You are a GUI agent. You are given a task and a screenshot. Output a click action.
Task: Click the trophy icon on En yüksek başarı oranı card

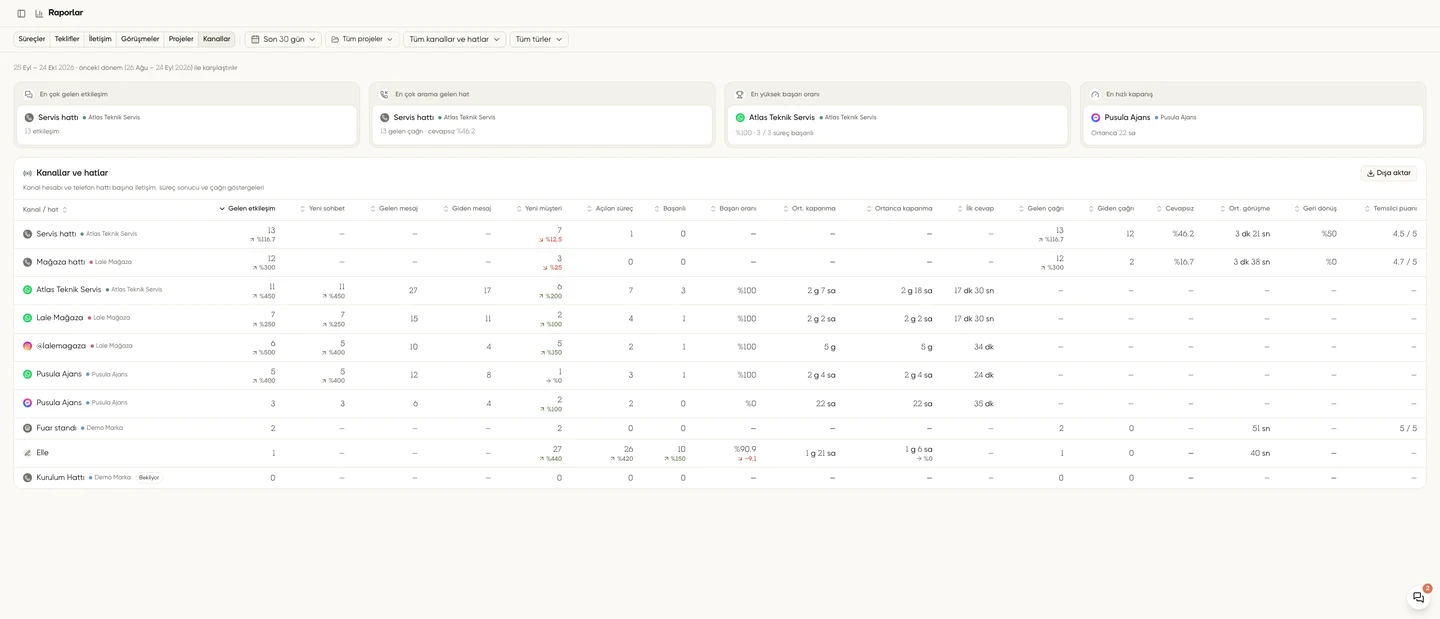tap(740, 94)
